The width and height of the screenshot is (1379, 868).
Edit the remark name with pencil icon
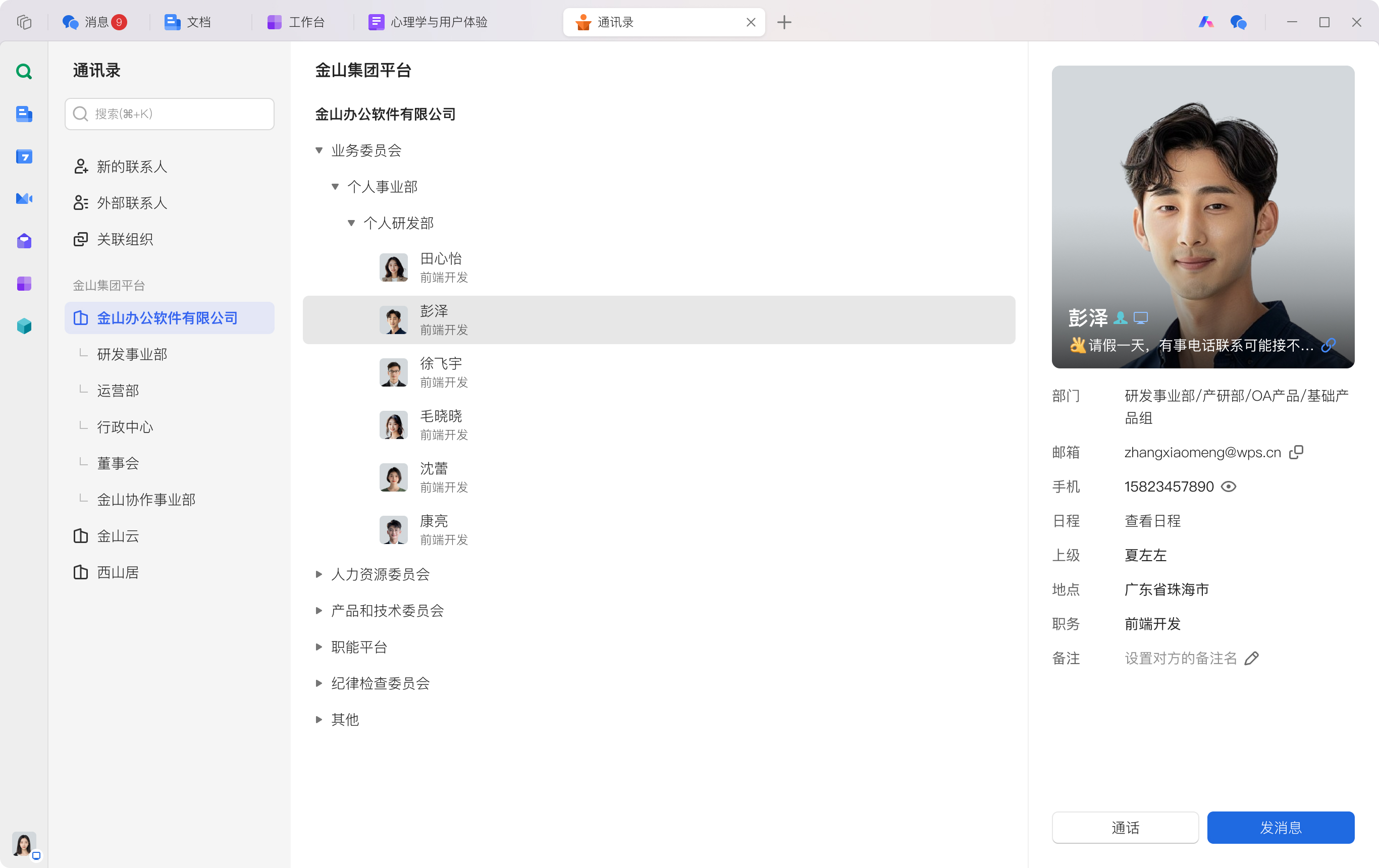tap(1252, 659)
